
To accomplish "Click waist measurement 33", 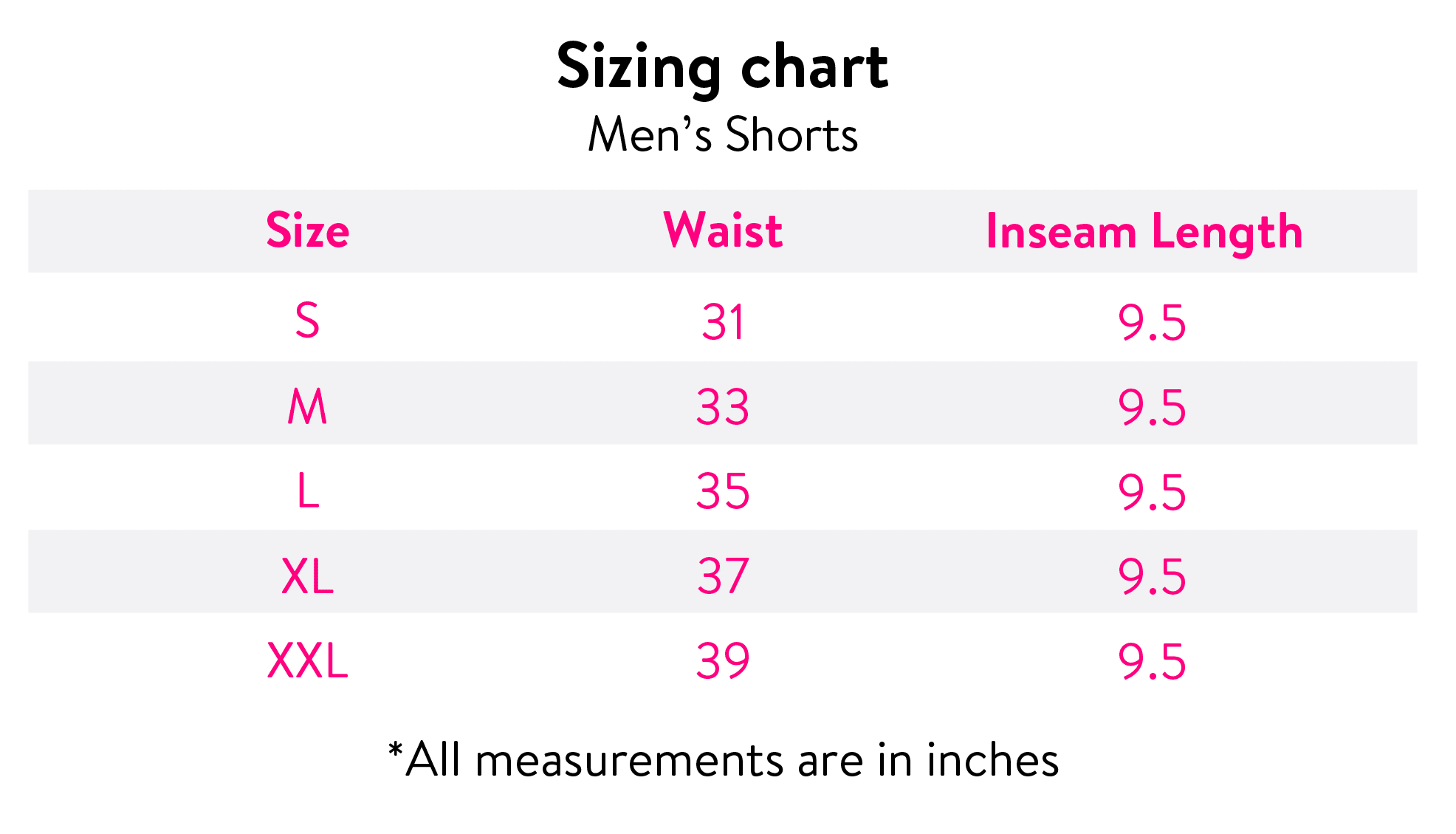I will pyautogui.click(x=722, y=407).
